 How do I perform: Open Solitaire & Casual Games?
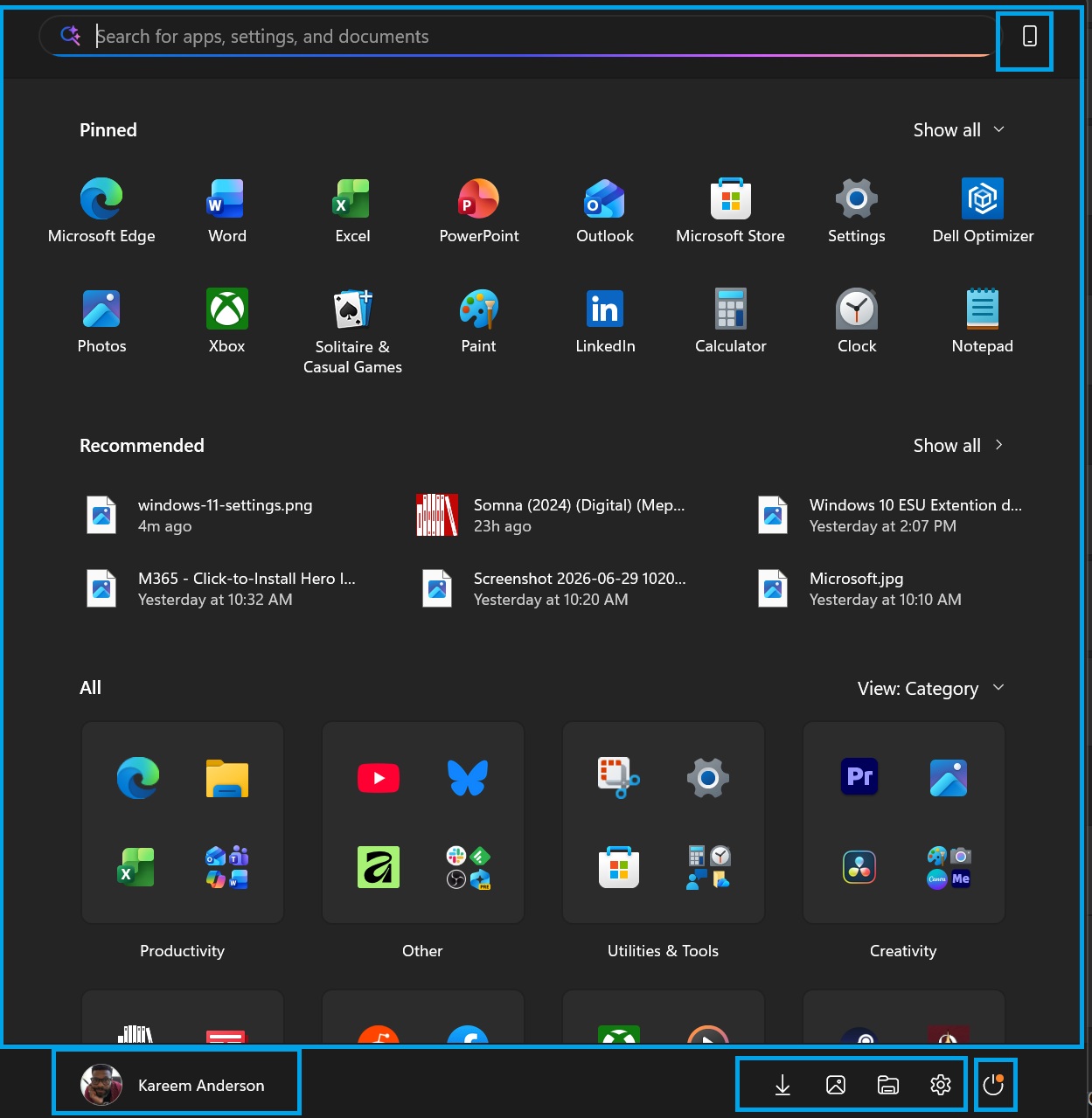coord(352,332)
